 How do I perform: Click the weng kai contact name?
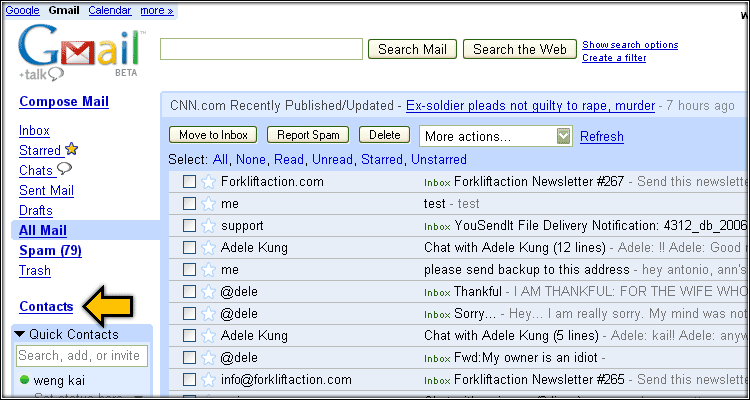(x=59, y=381)
